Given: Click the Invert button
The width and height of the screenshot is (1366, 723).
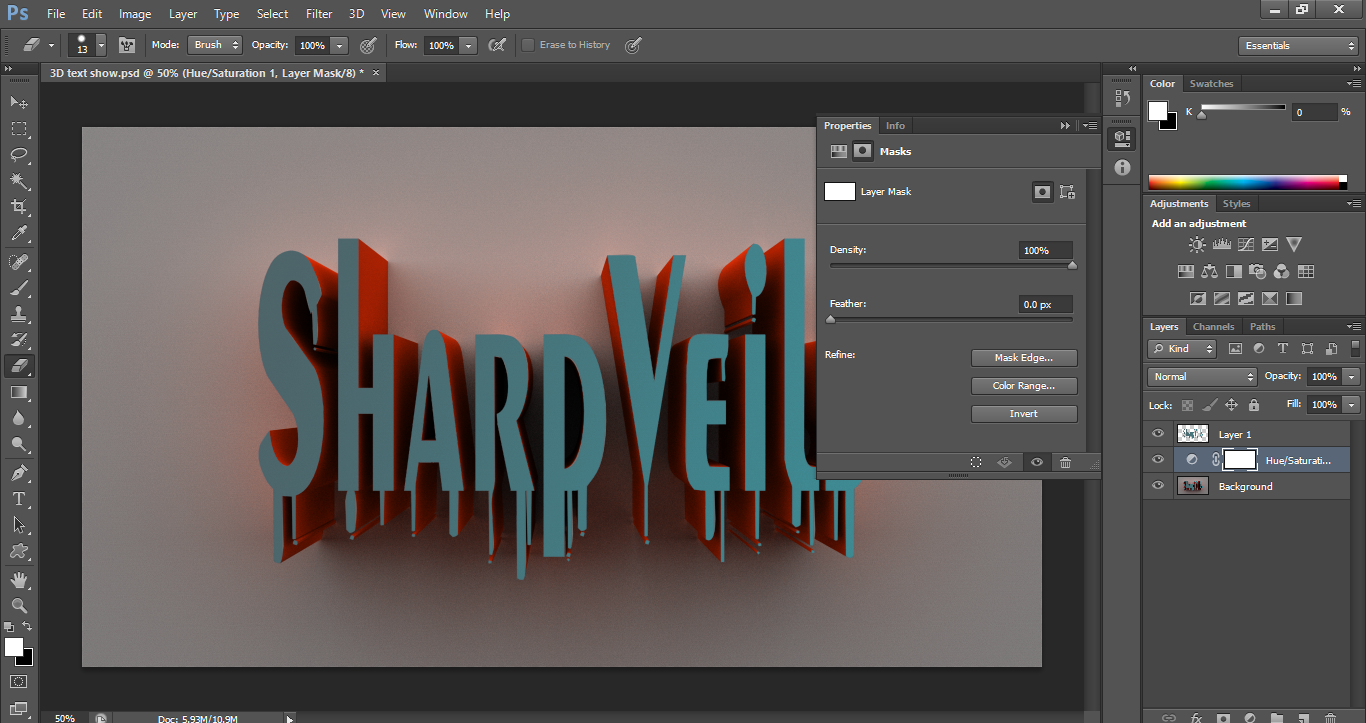Looking at the screenshot, I should (x=1023, y=414).
